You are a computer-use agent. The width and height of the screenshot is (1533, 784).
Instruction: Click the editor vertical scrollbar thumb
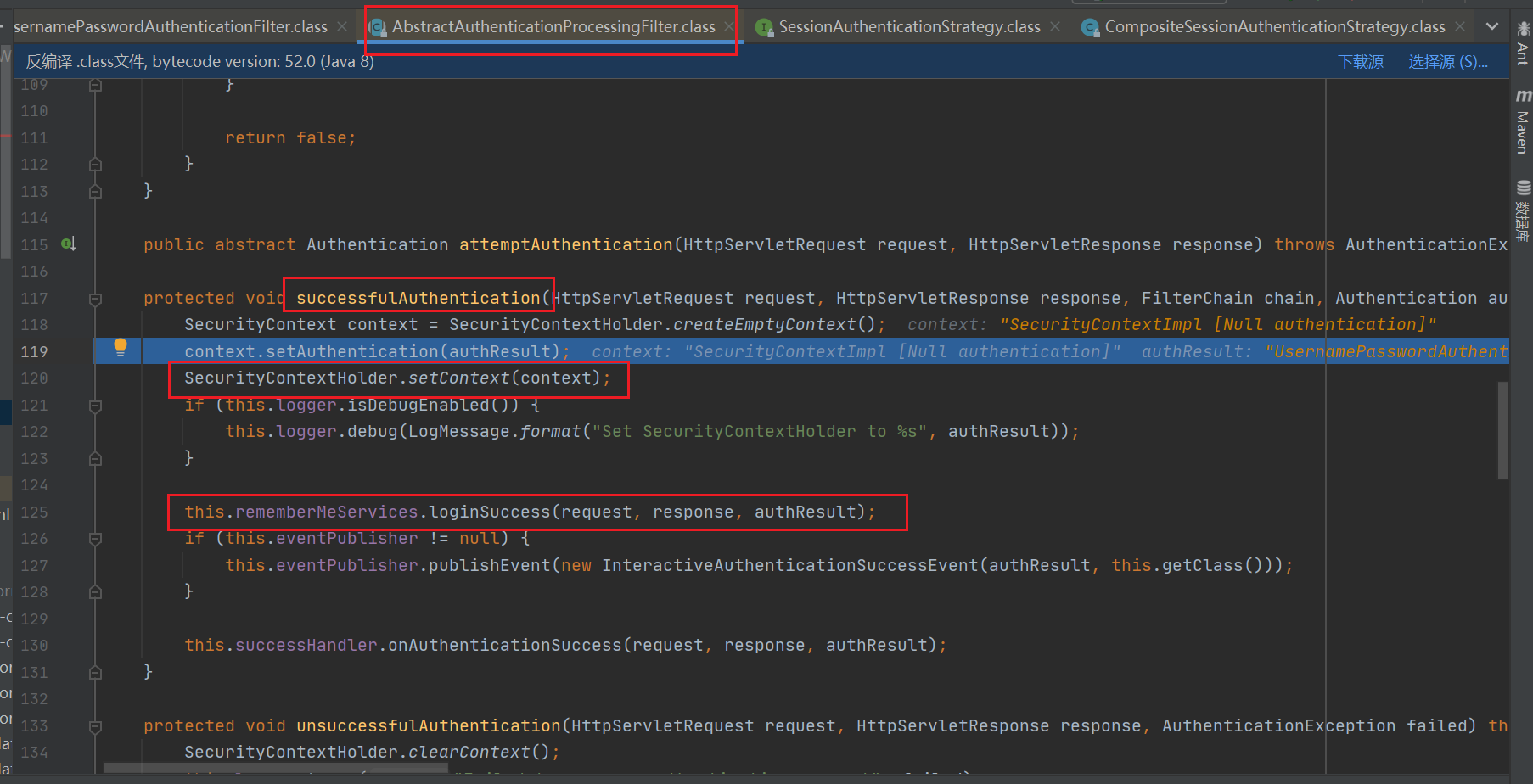(x=1503, y=430)
